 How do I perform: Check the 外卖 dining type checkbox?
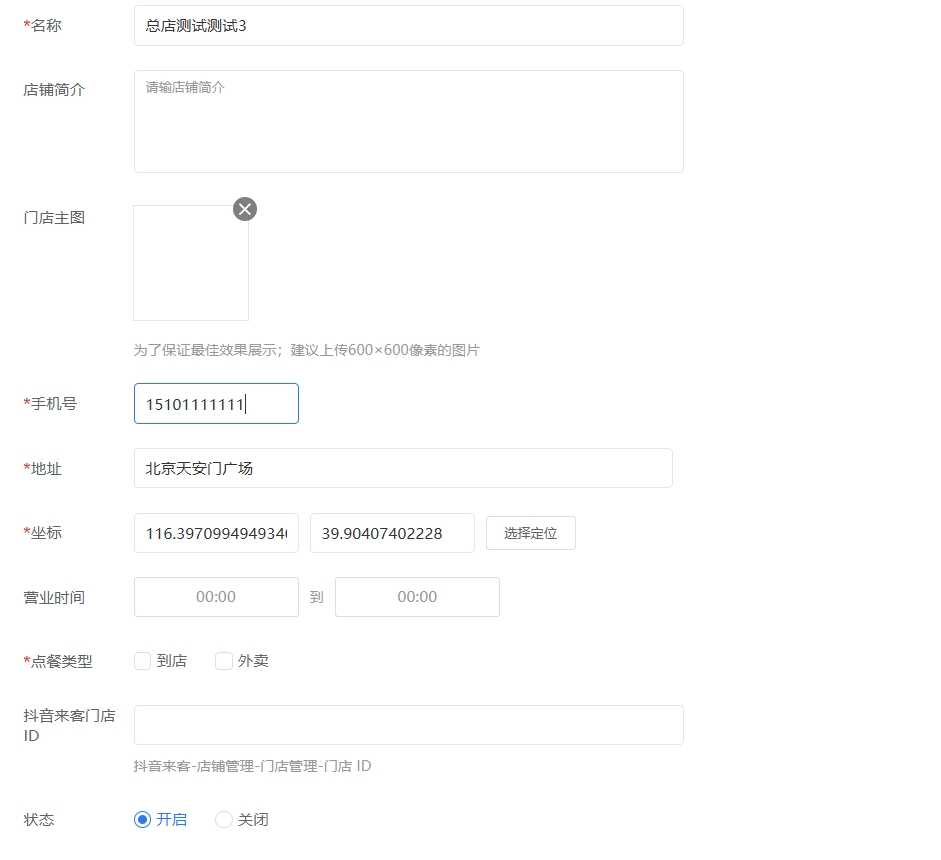pos(224,660)
